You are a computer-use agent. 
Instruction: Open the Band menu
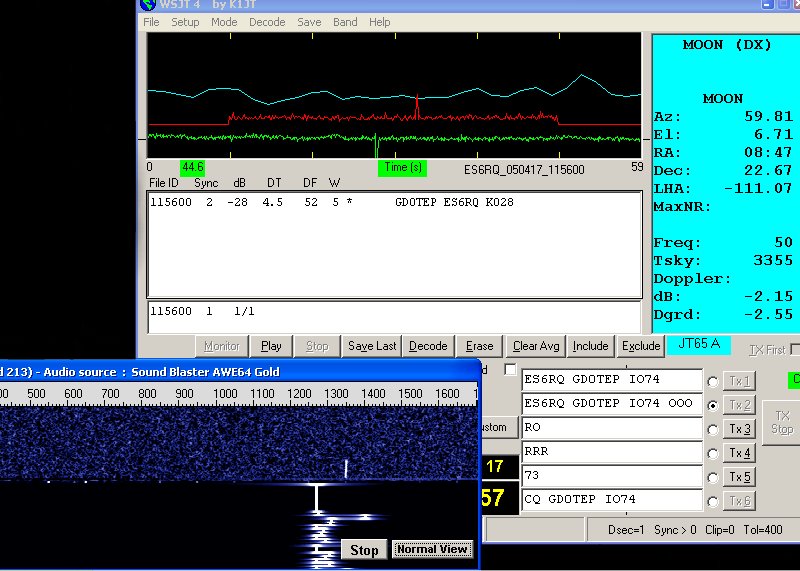coord(345,22)
